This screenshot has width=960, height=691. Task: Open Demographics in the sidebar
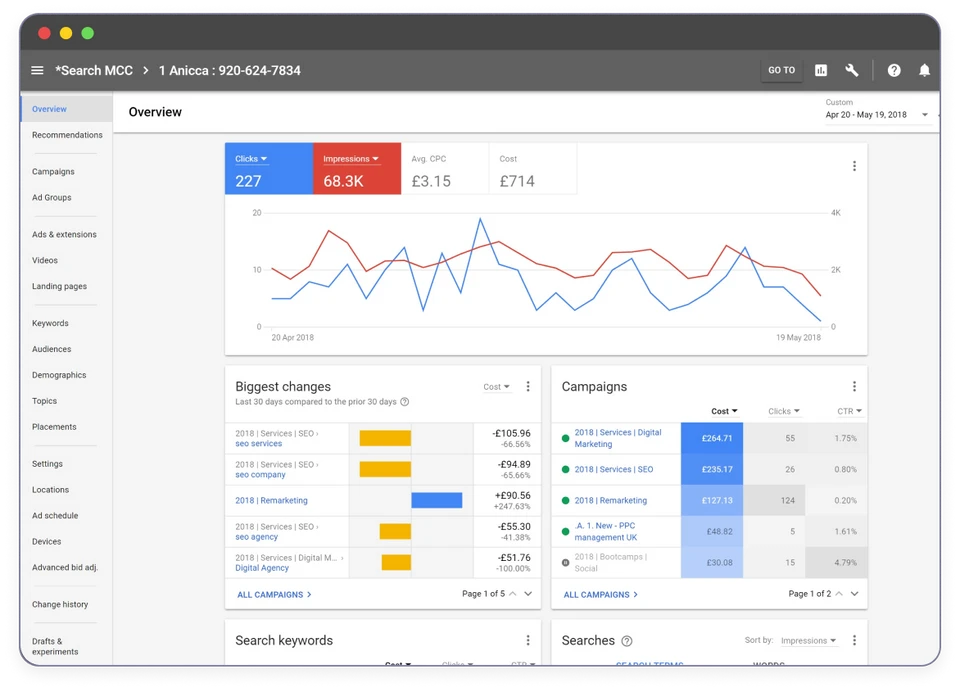click(59, 375)
